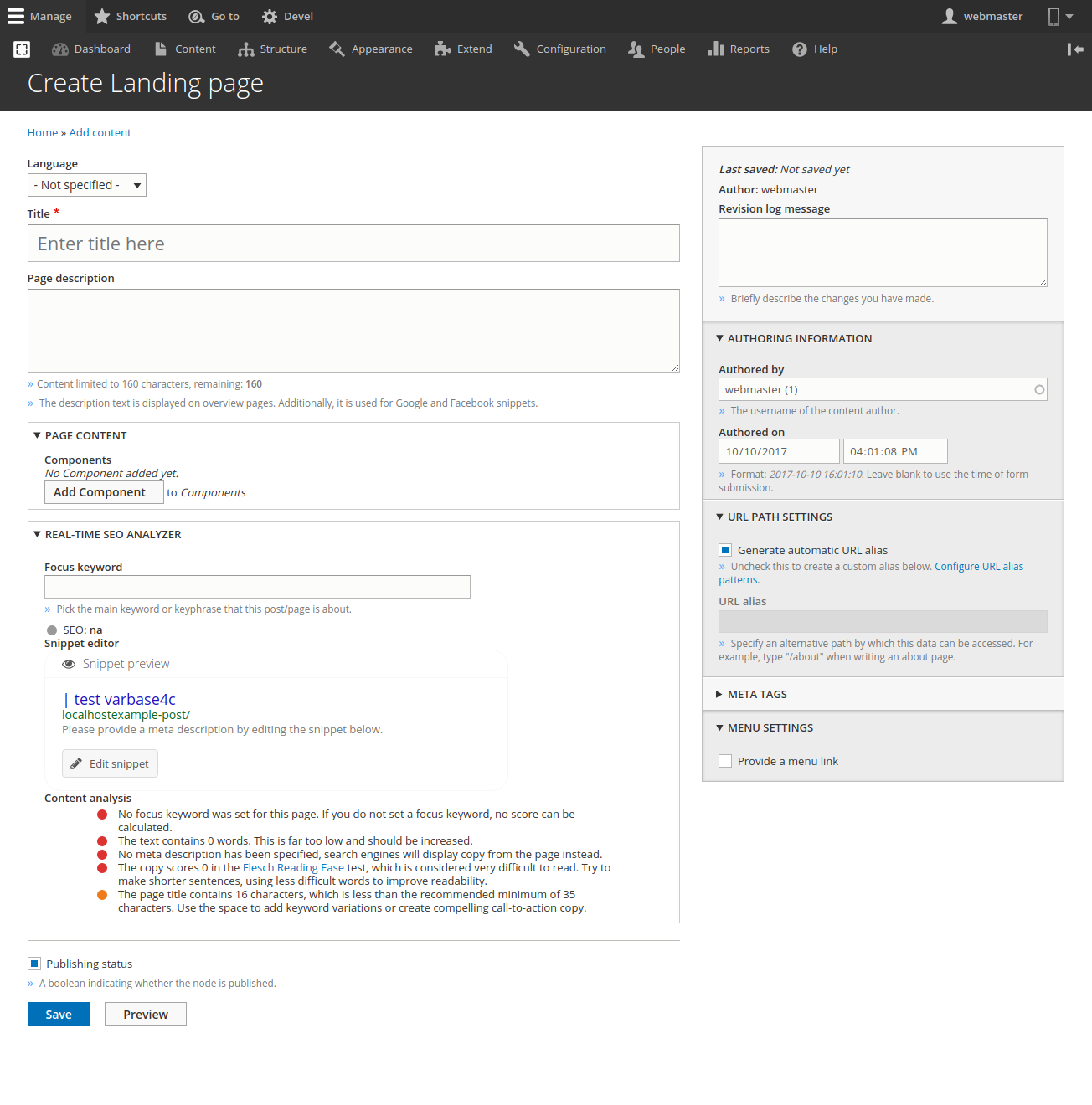This screenshot has width=1092, height=1105.
Task: Click the Focus keyword input field
Action: (x=257, y=587)
